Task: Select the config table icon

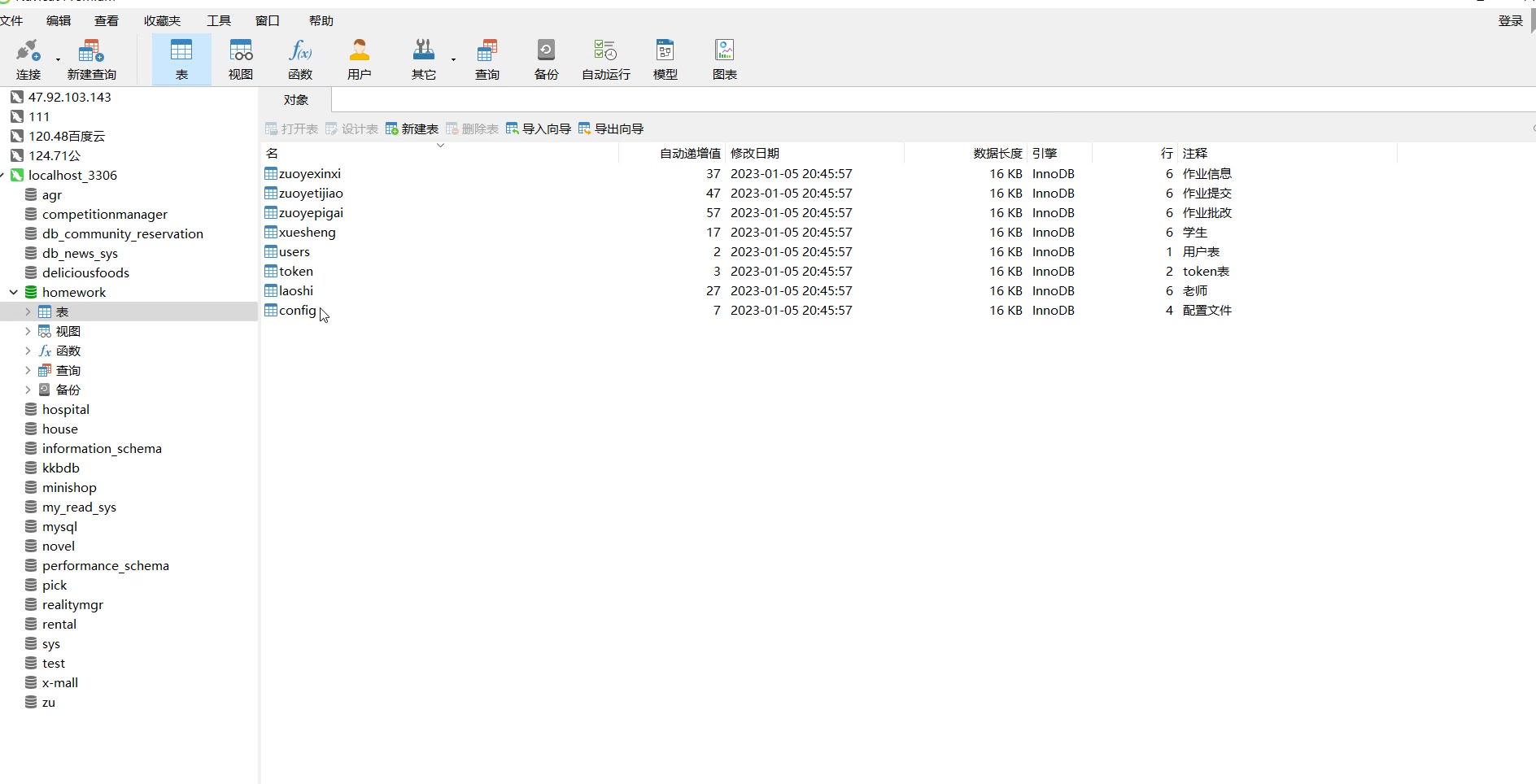Action: [271, 310]
